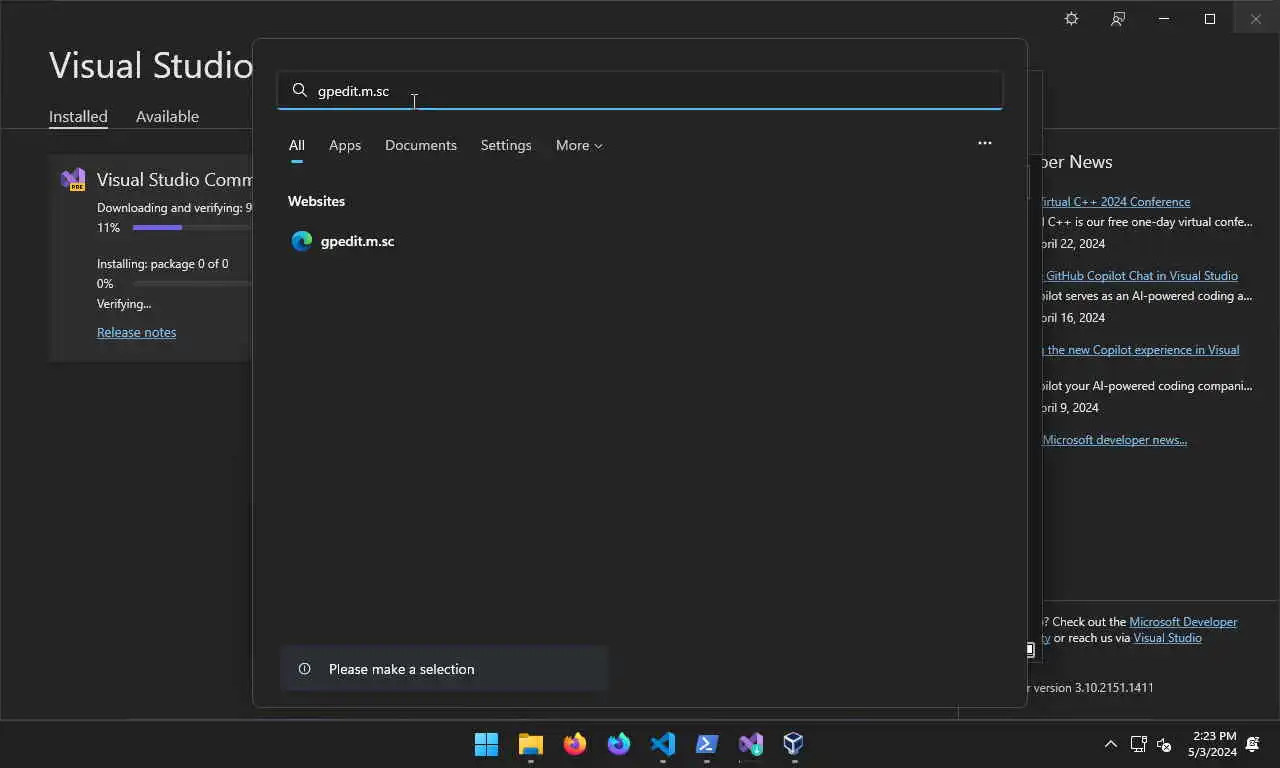Screen dimensions: 1280x768
Task: Open GitHub Copilot Chat in Visual Studio link
Action: tap(1141, 276)
